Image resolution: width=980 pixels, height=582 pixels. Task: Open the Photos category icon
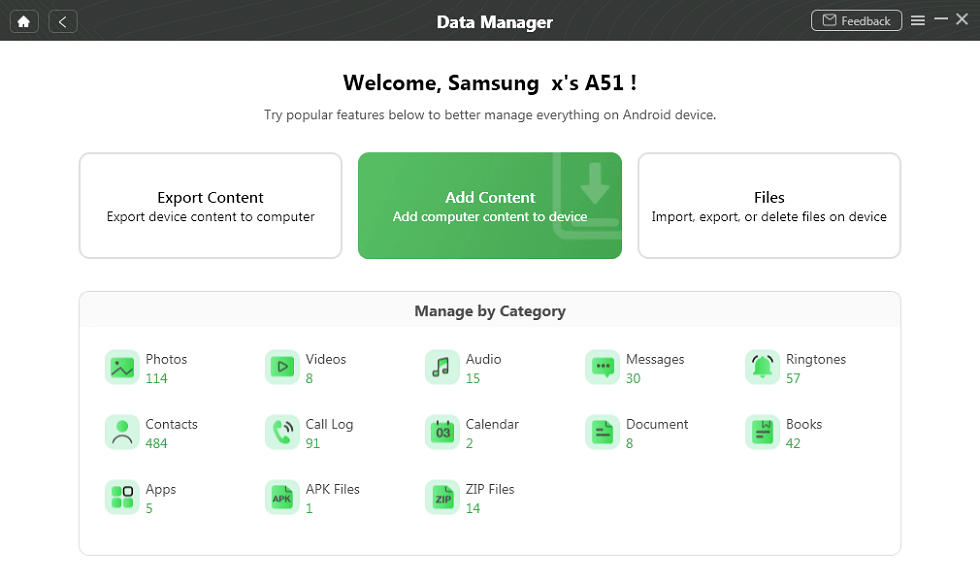[x=122, y=368]
